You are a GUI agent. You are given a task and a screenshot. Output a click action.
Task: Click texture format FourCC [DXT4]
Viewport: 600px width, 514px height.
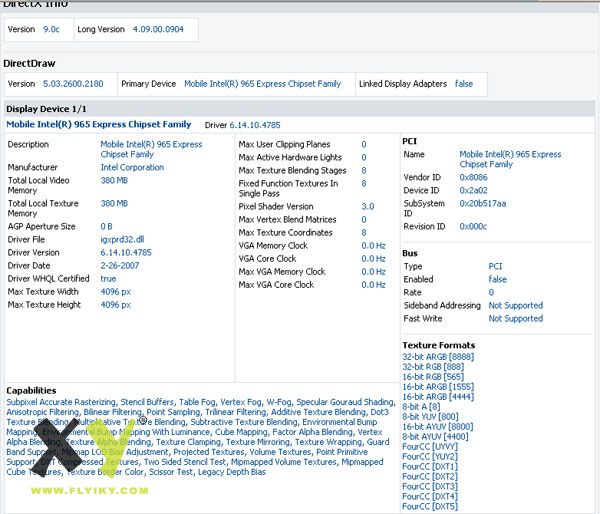tap(430, 496)
